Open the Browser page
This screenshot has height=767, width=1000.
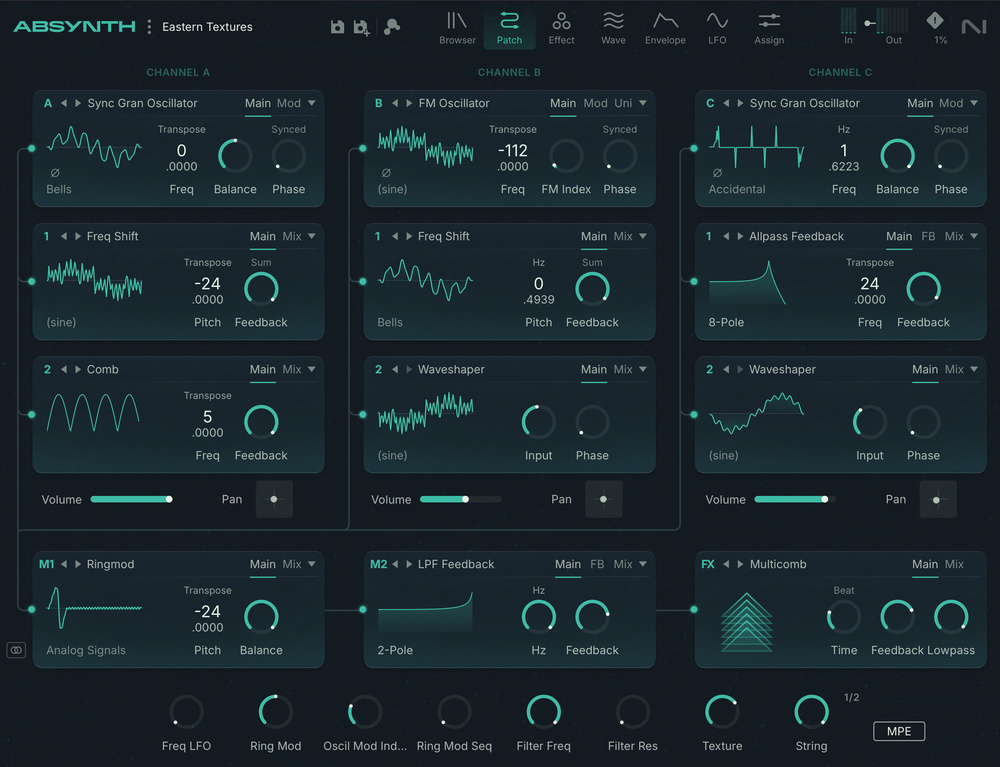pyautogui.click(x=457, y=29)
